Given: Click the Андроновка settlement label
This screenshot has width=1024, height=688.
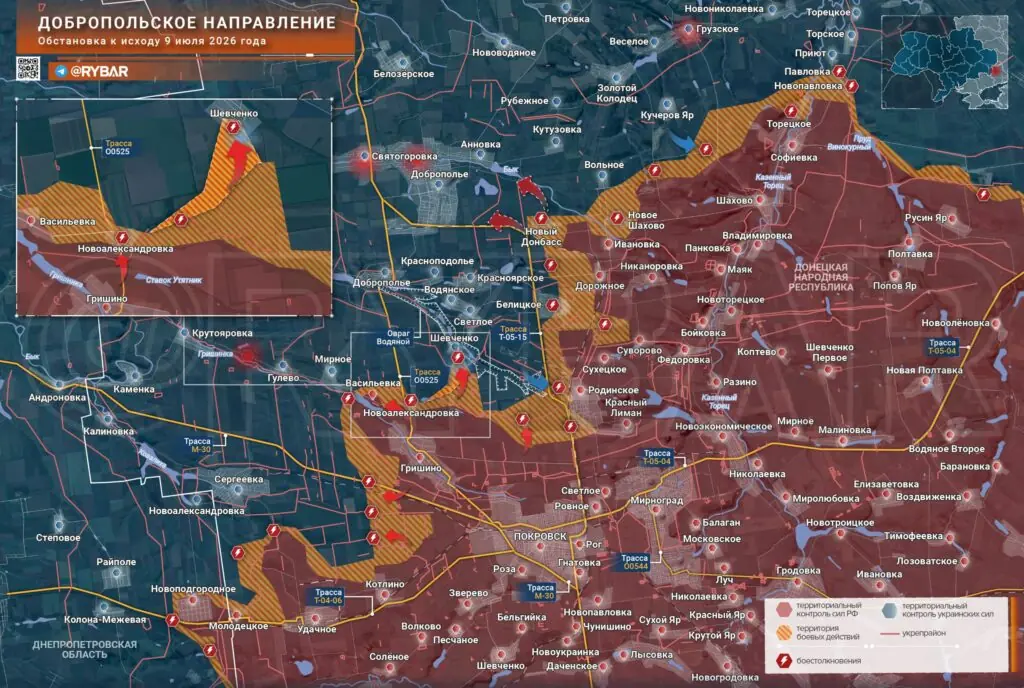Looking at the screenshot, I should point(57,397).
